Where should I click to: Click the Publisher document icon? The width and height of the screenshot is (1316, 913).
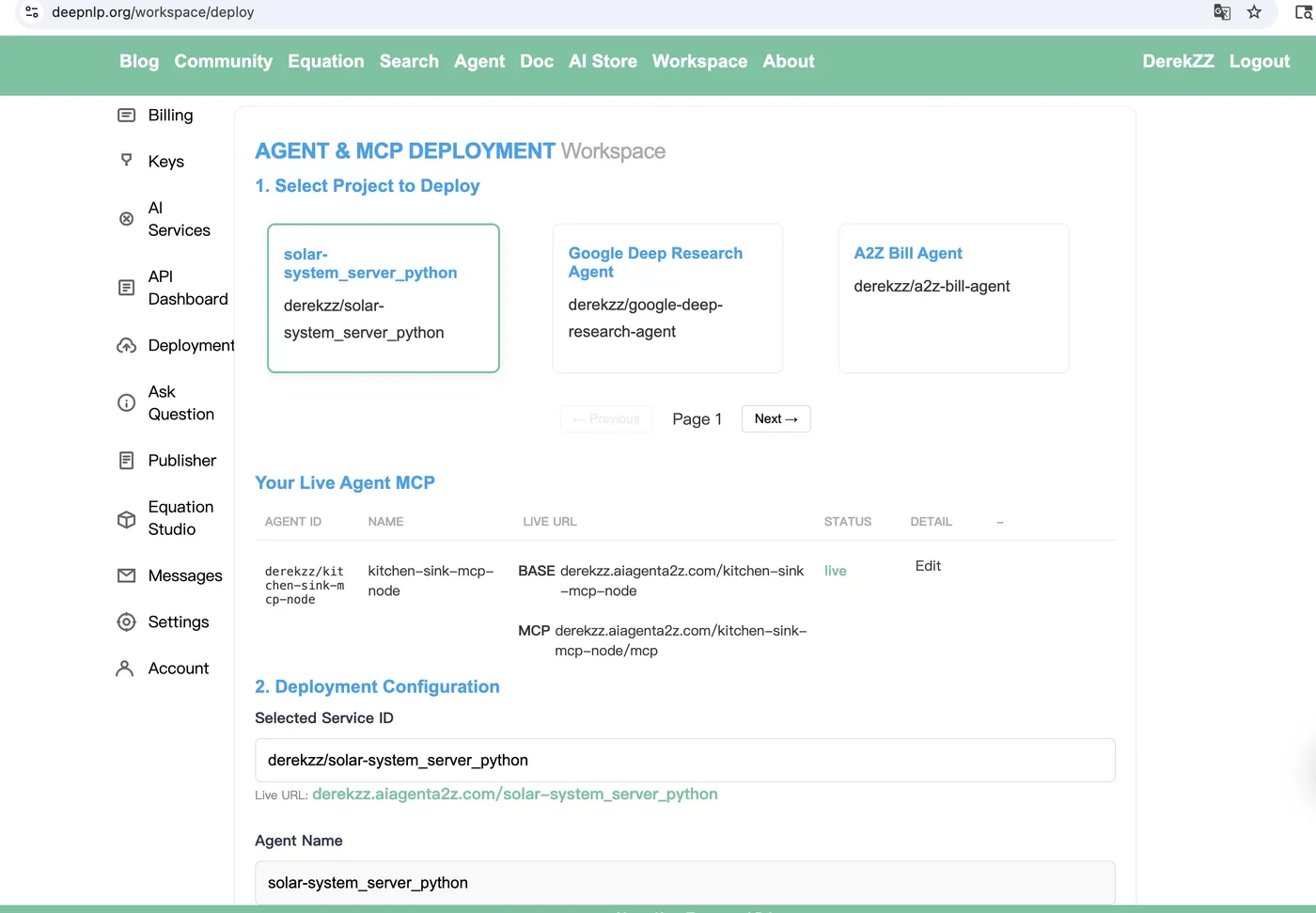(126, 460)
